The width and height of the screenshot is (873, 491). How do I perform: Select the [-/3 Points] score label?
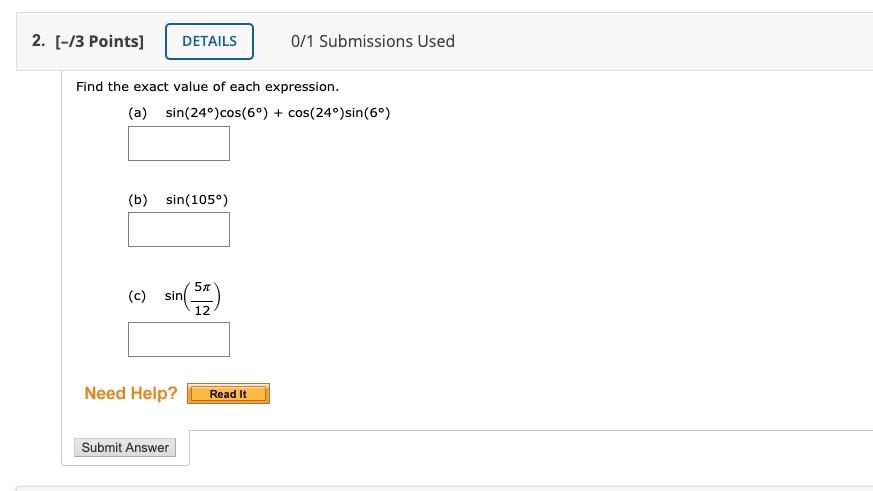tap(100, 41)
